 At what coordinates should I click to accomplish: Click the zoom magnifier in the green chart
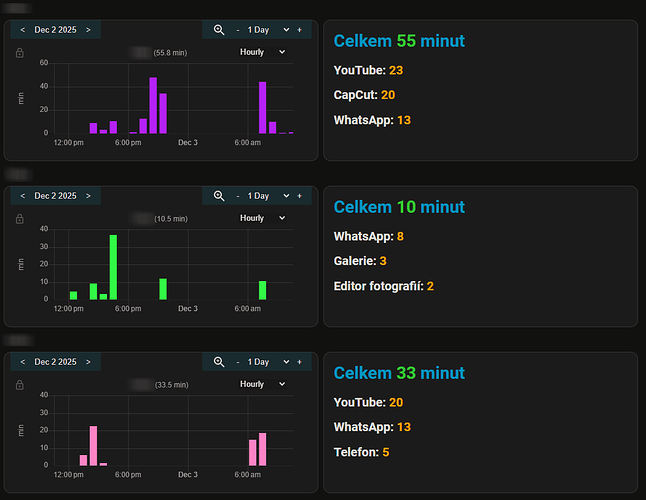[x=219, y=196]
